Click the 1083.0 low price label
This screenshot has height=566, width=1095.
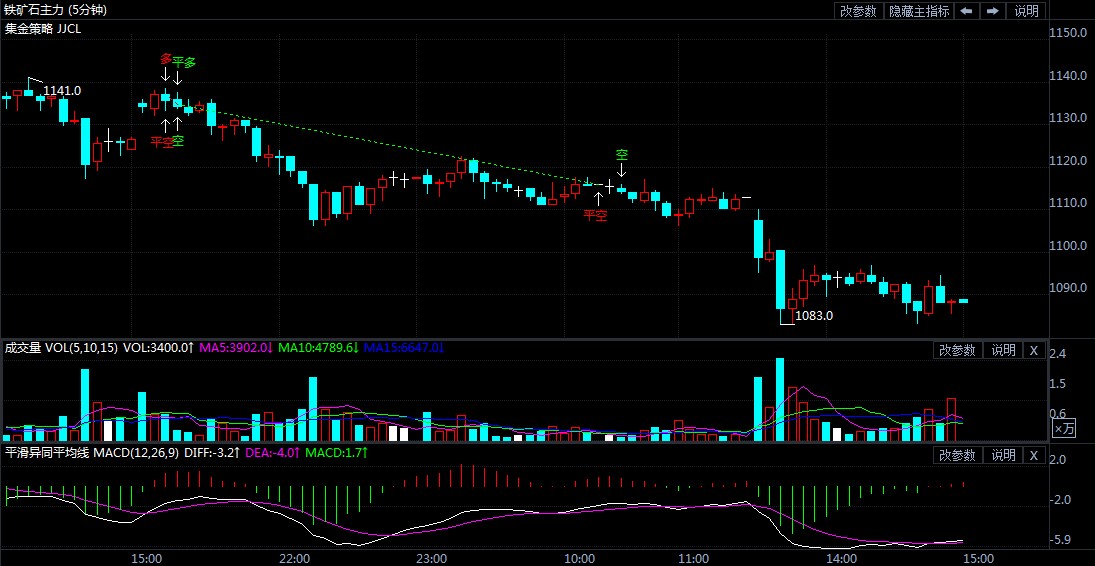pos(814,315)
